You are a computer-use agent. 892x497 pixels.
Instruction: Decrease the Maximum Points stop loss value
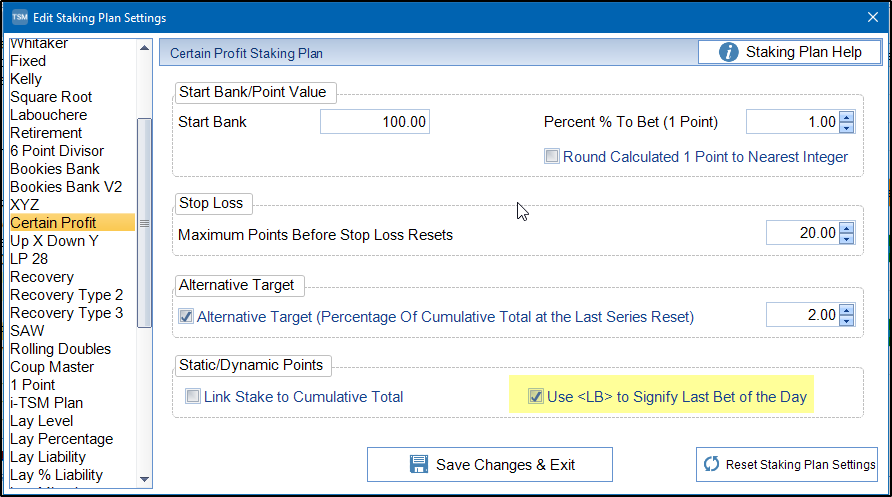coord(846,239)
